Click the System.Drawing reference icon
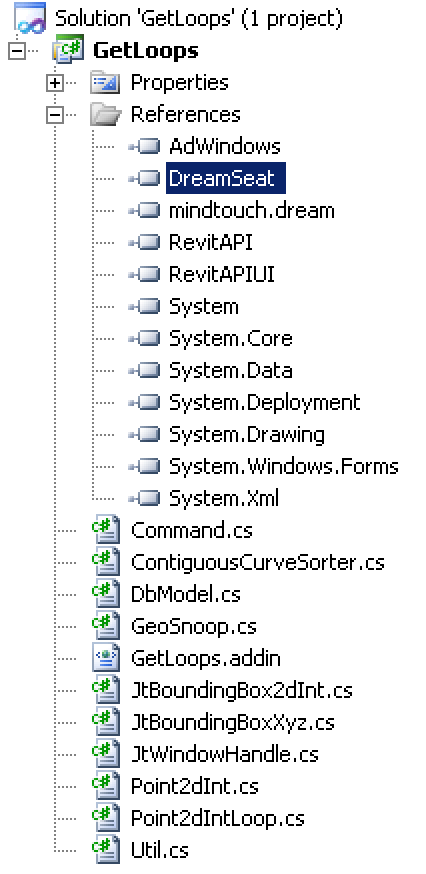 click(x=144, y=435)
